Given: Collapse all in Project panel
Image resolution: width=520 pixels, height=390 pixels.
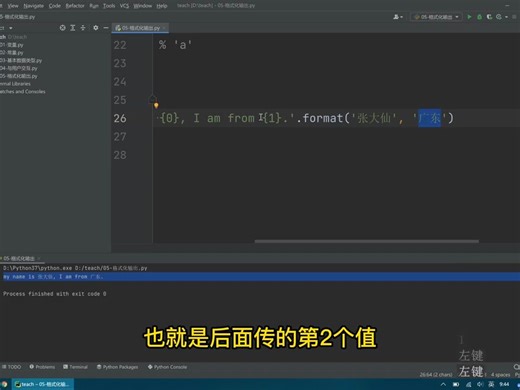Looking at the screenshot, I should (83, 28).
